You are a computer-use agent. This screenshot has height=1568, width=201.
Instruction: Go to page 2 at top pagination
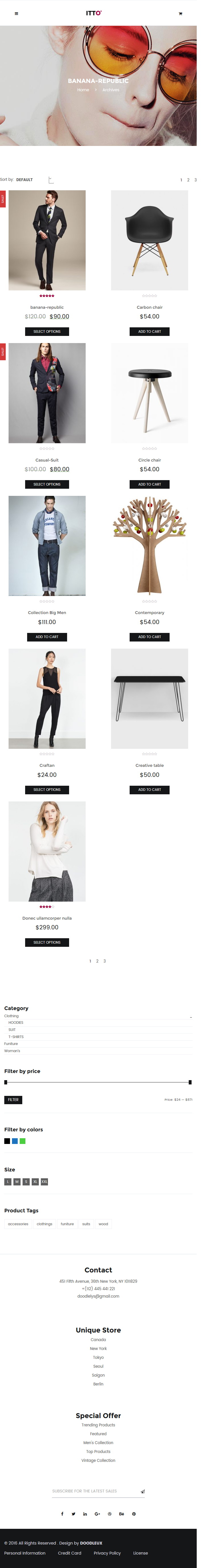188,180
